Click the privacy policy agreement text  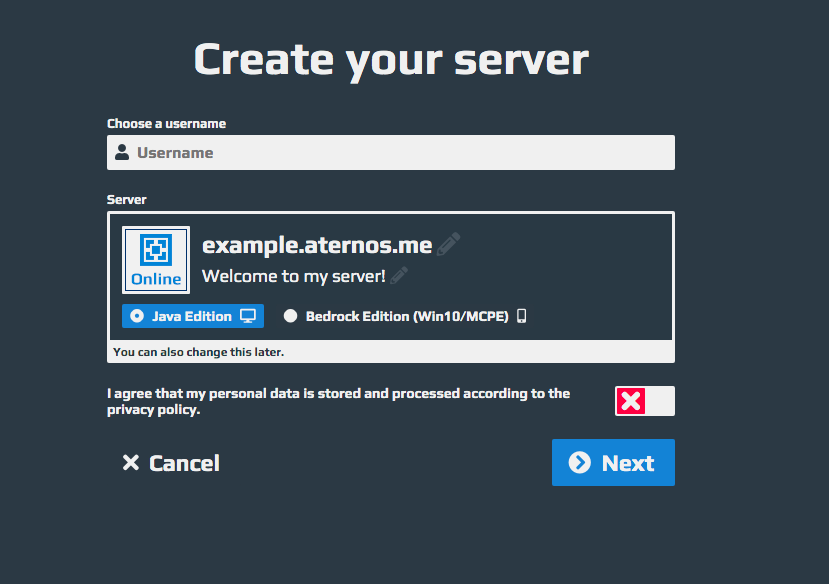tap(338, 401)
